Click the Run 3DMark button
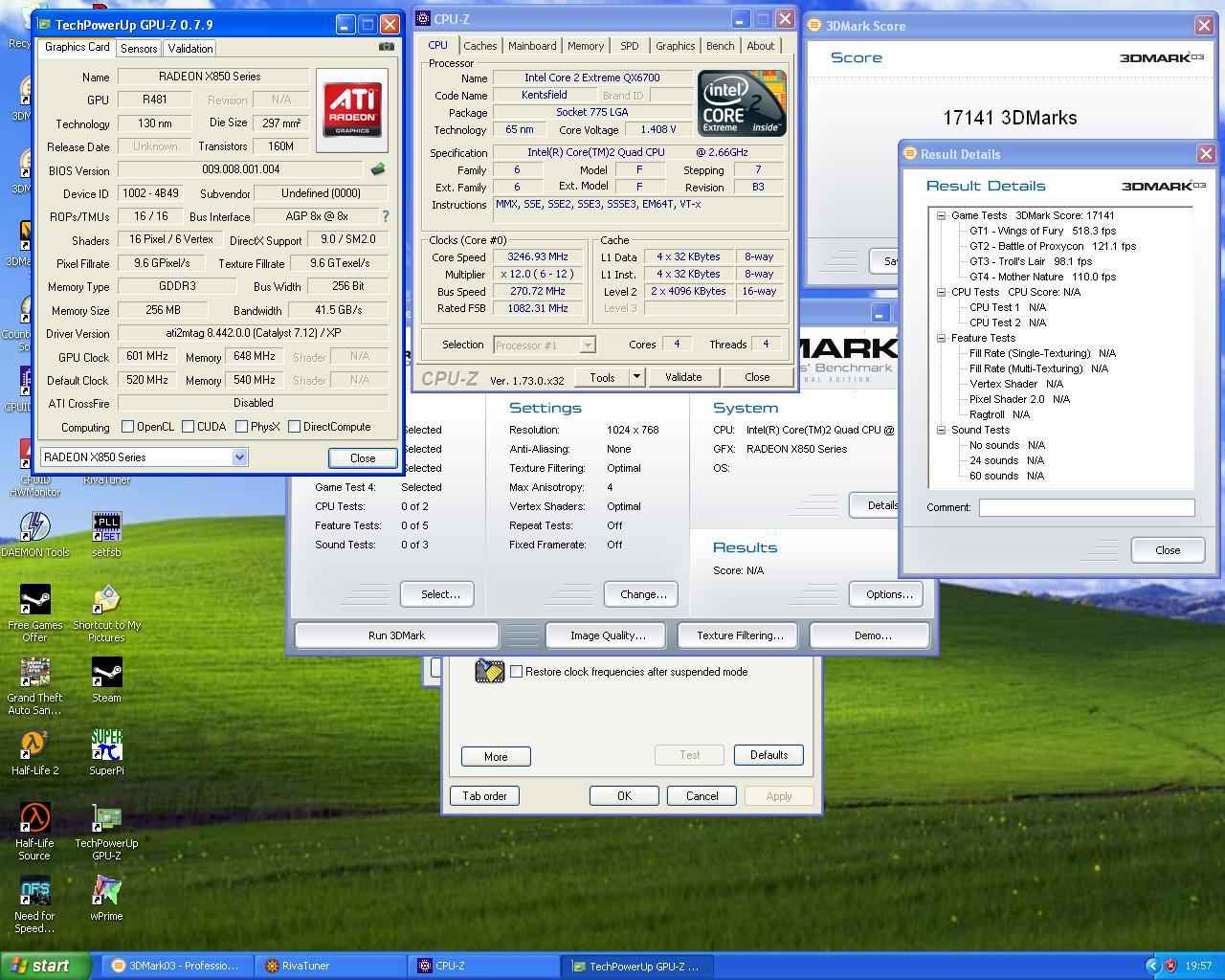1225x980 pixels. click(x=396, y=635)
